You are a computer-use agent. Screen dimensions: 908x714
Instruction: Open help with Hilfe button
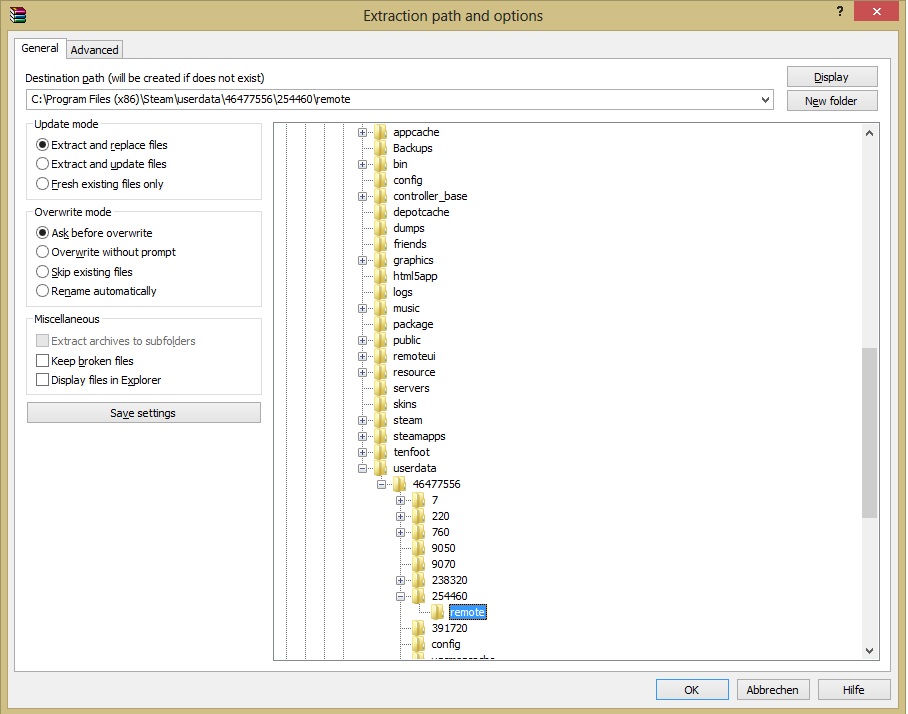854,690
